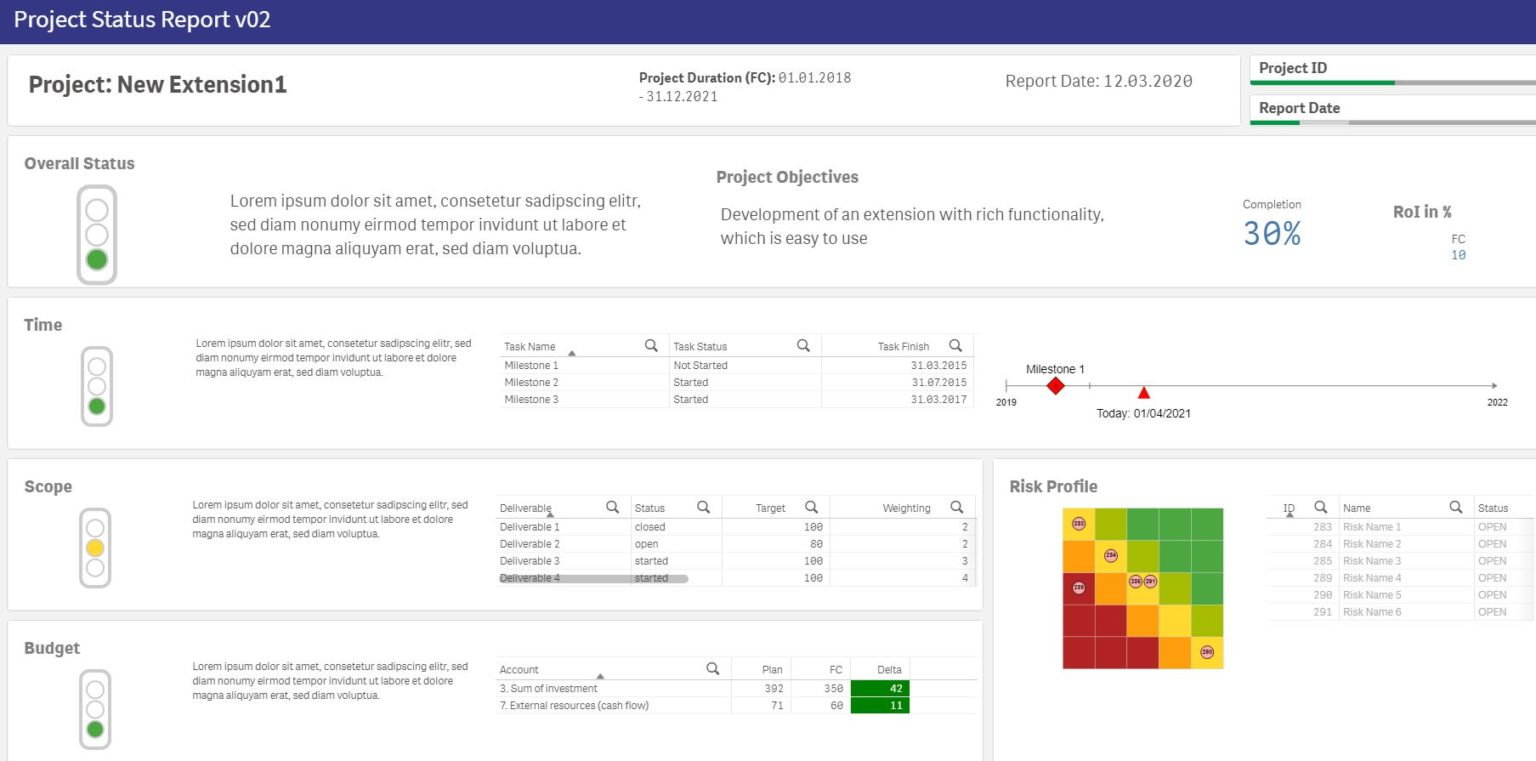
Task: Click the Milestone 1 diamond on the timeline
Action: 1055,384
